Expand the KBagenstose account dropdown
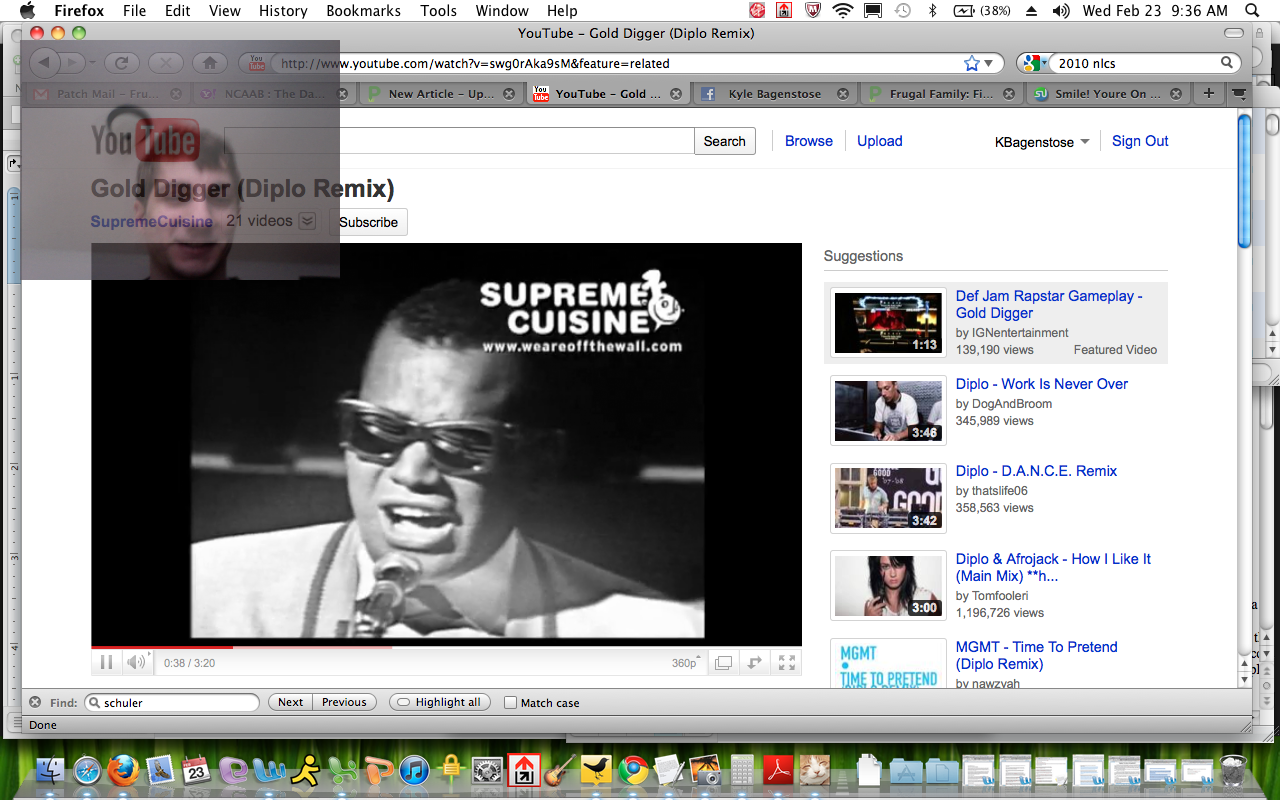Screen dimensions: 1280x800 click(1085, 142)
